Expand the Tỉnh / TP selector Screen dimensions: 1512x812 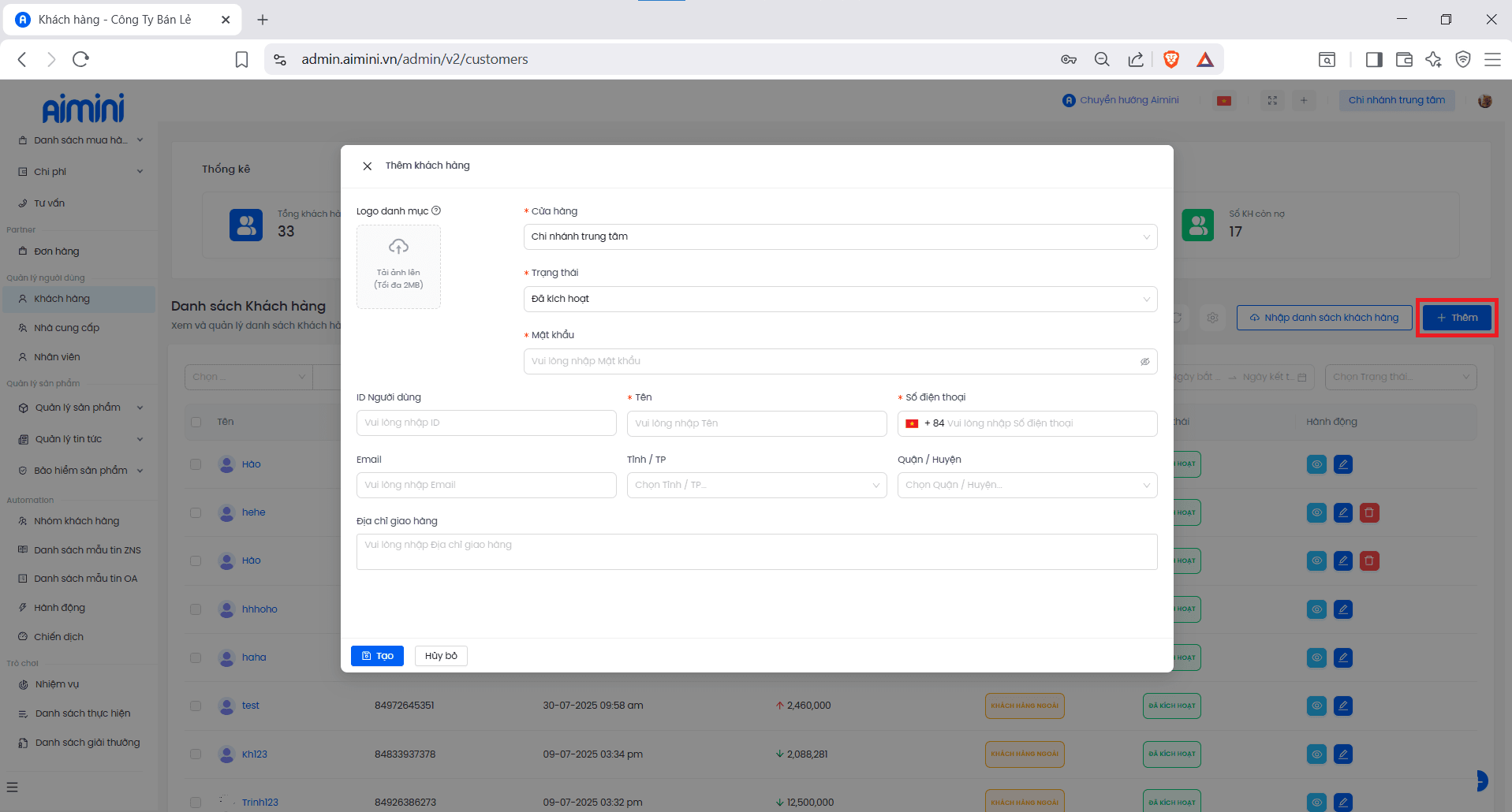click(756, 485)
